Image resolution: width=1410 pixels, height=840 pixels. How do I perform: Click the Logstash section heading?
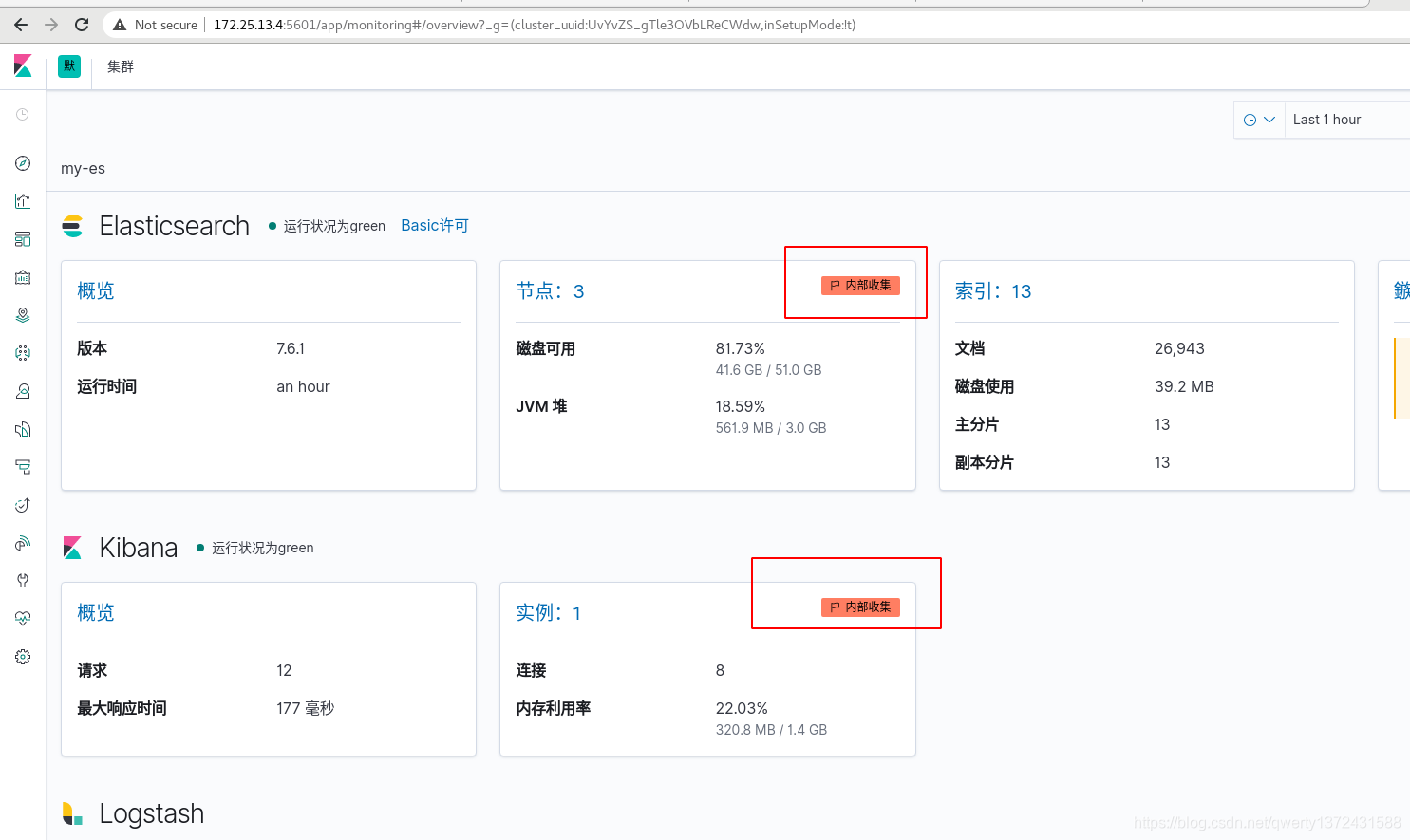pyautogui.click(x=152, y=813)
